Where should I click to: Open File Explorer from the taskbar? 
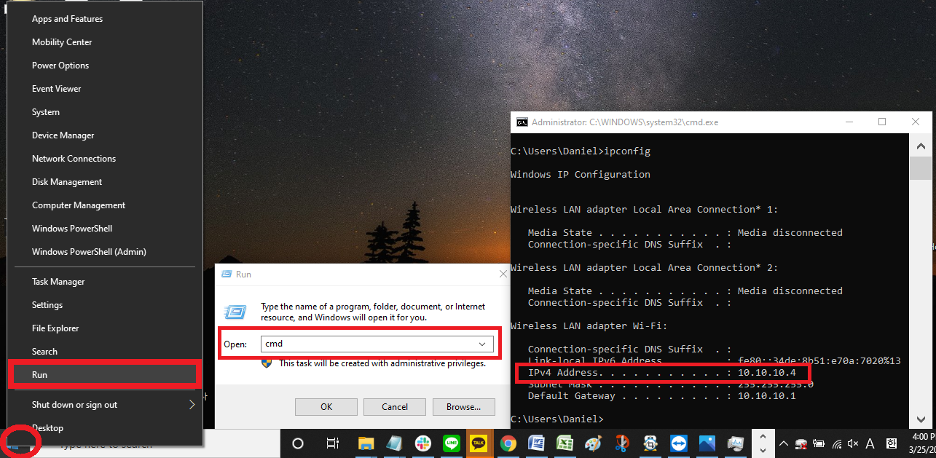[x=367, y=443]
